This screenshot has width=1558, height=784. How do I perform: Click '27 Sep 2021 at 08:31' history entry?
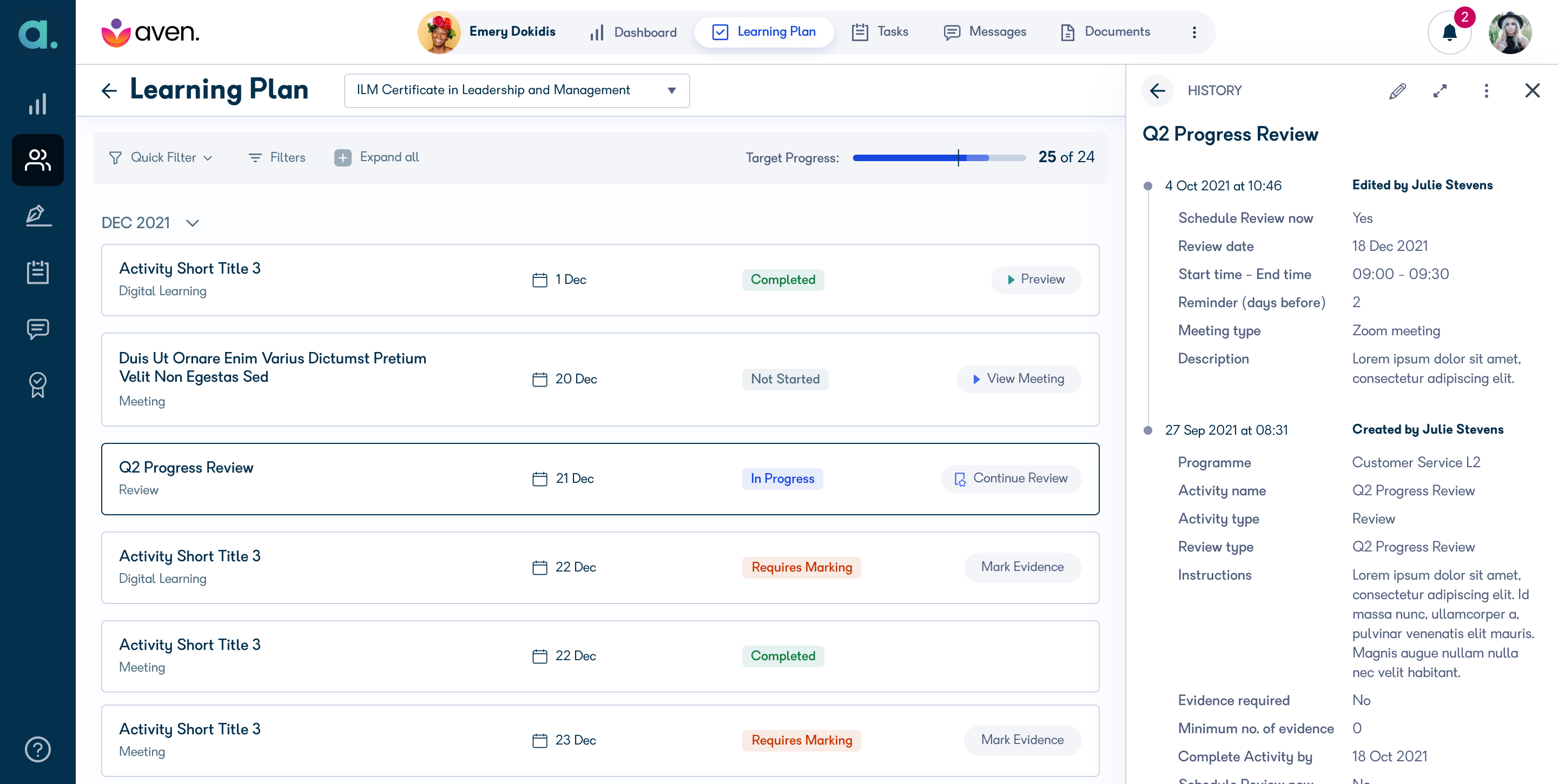1226,430
